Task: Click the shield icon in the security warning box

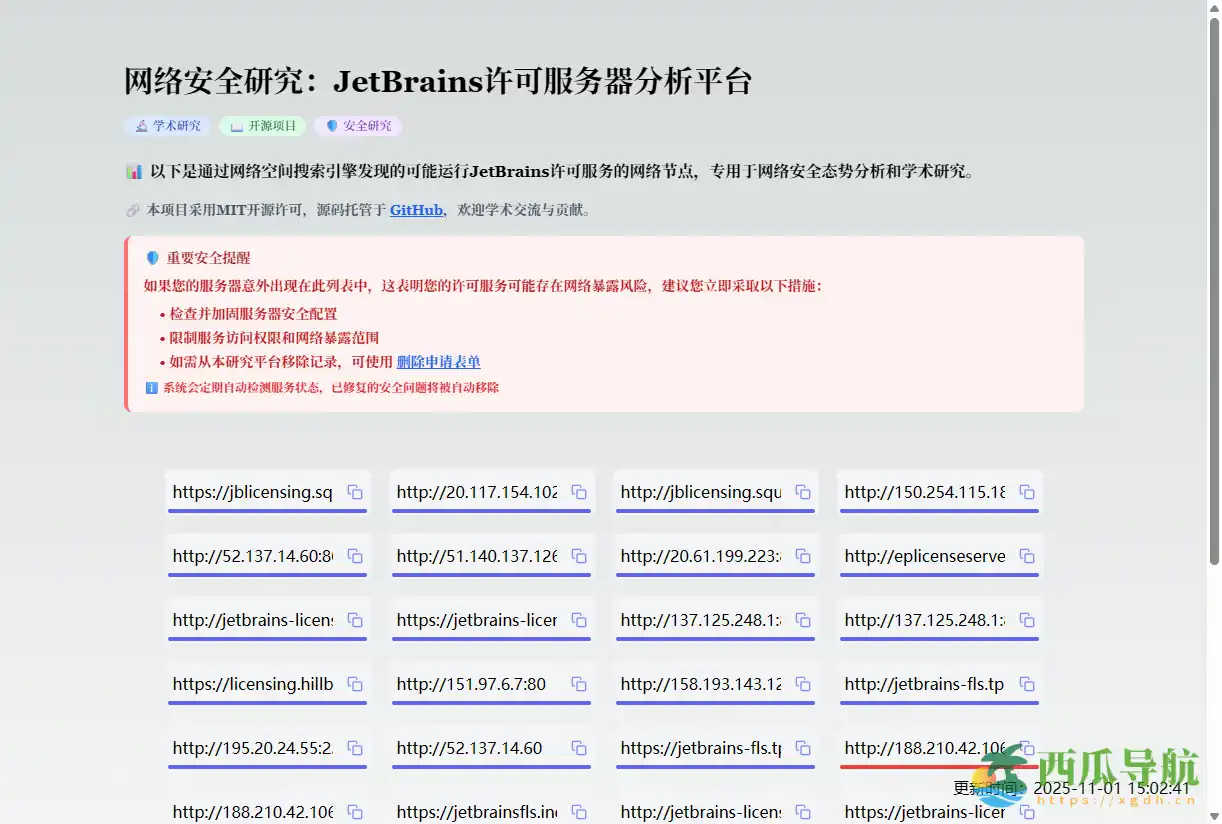Action: (x=152, y=258)
